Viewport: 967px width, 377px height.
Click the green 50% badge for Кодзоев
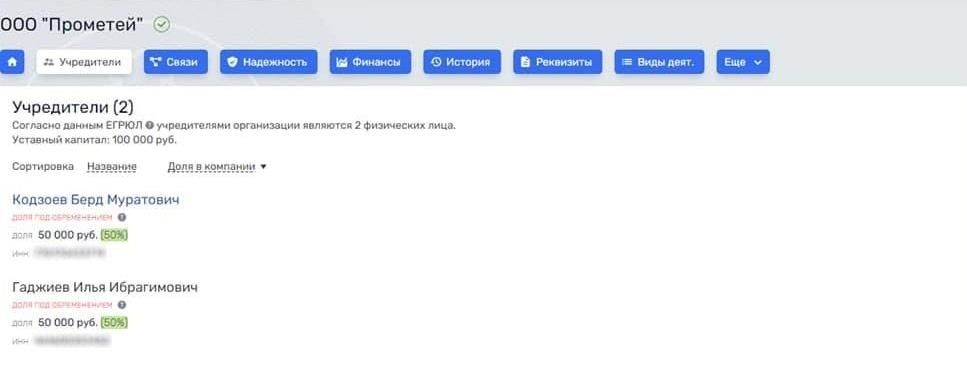click(x=114, y=234)
